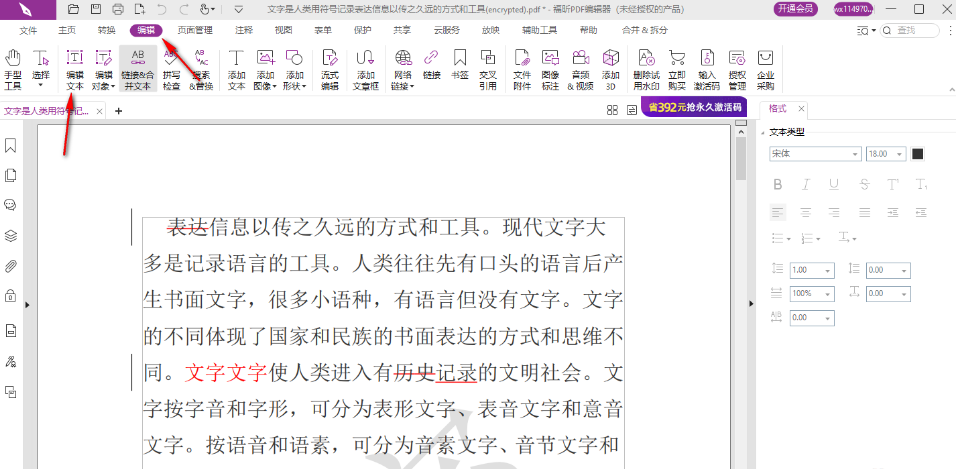Open the bookmarks panel in the left sidebar

click(x=10, y=146)
